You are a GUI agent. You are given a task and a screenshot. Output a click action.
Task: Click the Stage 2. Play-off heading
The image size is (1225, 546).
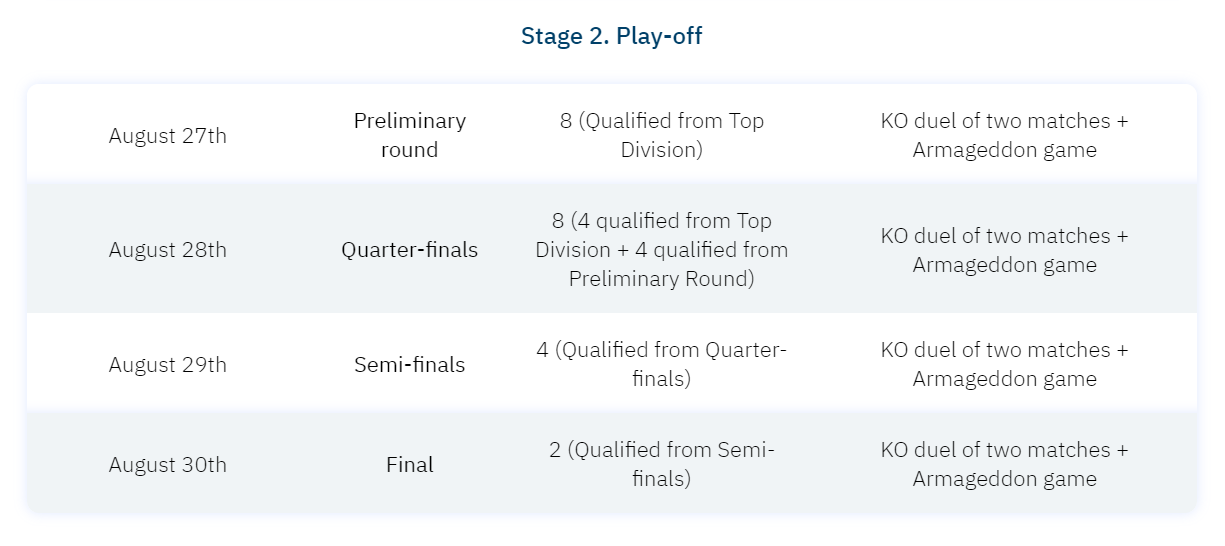pos(611,37)
